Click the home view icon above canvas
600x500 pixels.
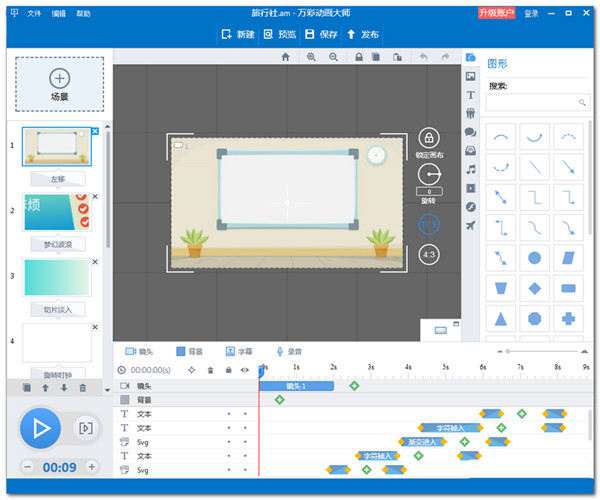click(x=285, y=58)
